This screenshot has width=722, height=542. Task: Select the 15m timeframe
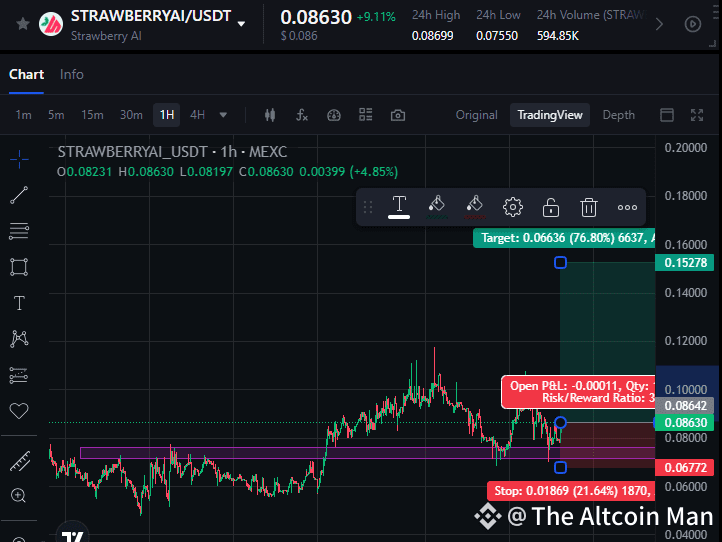pos(92,115)
